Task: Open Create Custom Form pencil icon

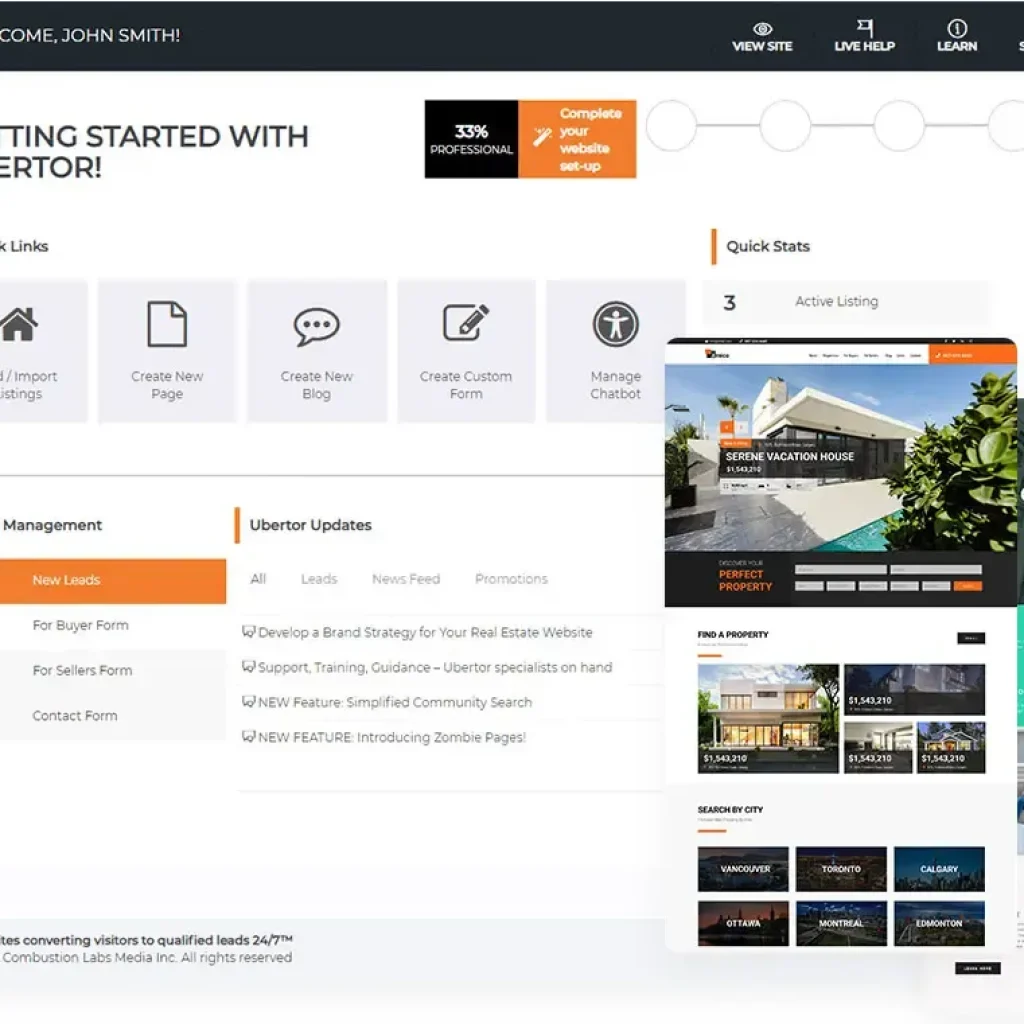Action: pos(466,324)
